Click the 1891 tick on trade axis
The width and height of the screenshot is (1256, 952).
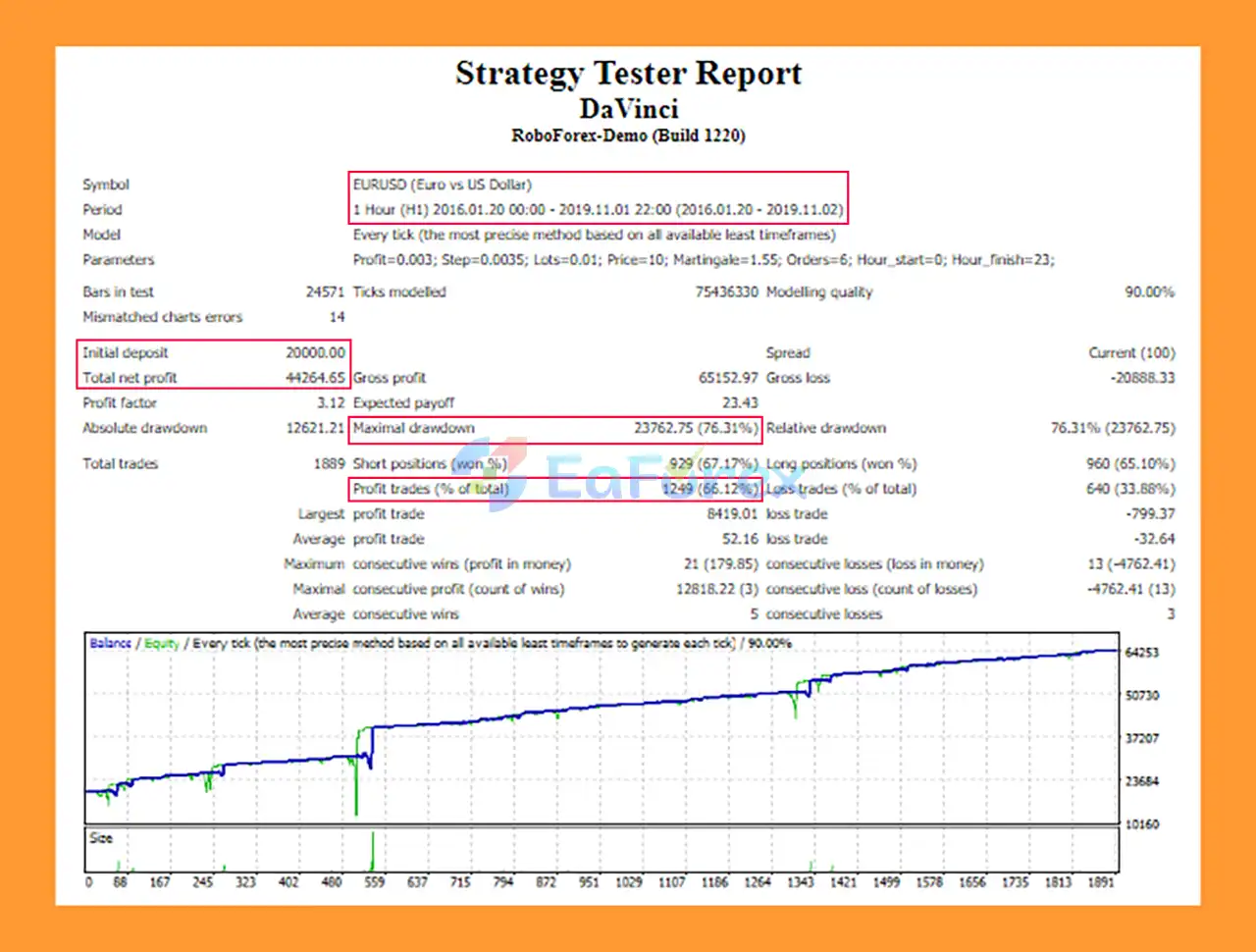1101,882
